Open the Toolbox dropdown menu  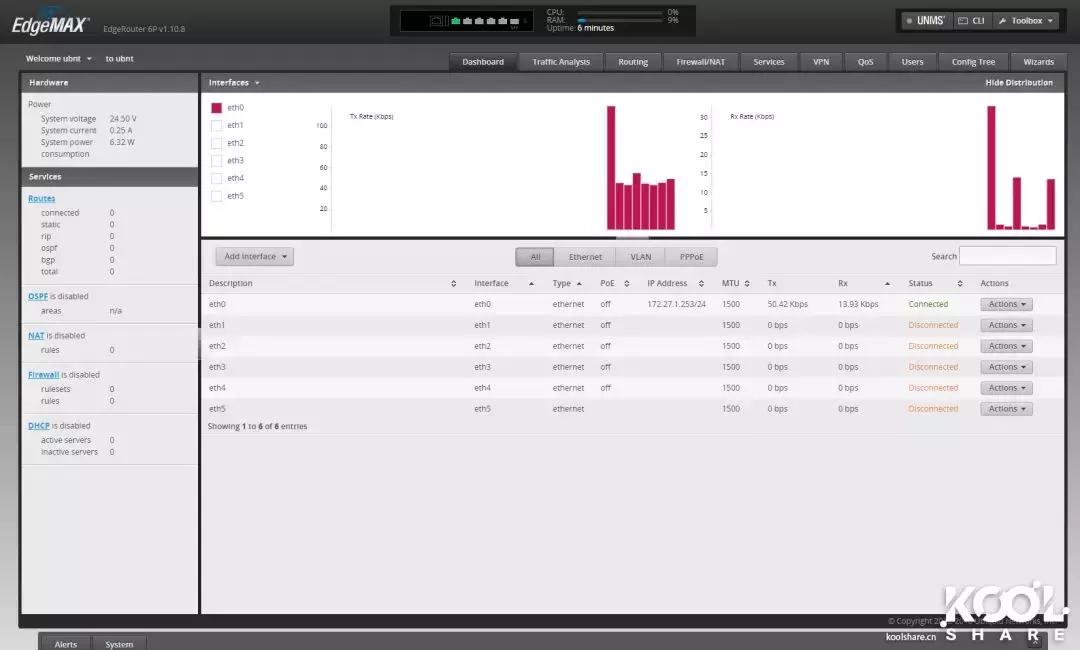pos(1026,21)
